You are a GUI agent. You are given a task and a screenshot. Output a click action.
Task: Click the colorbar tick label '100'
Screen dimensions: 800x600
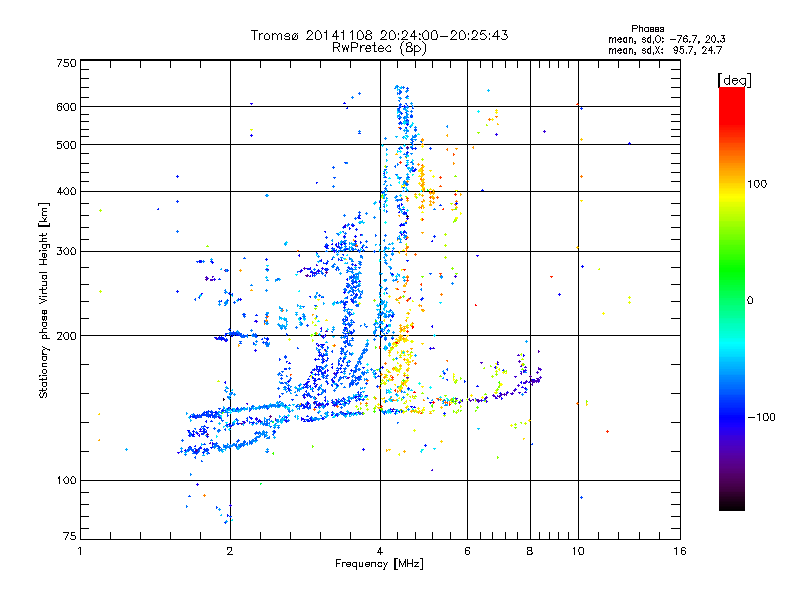point(757,184)
